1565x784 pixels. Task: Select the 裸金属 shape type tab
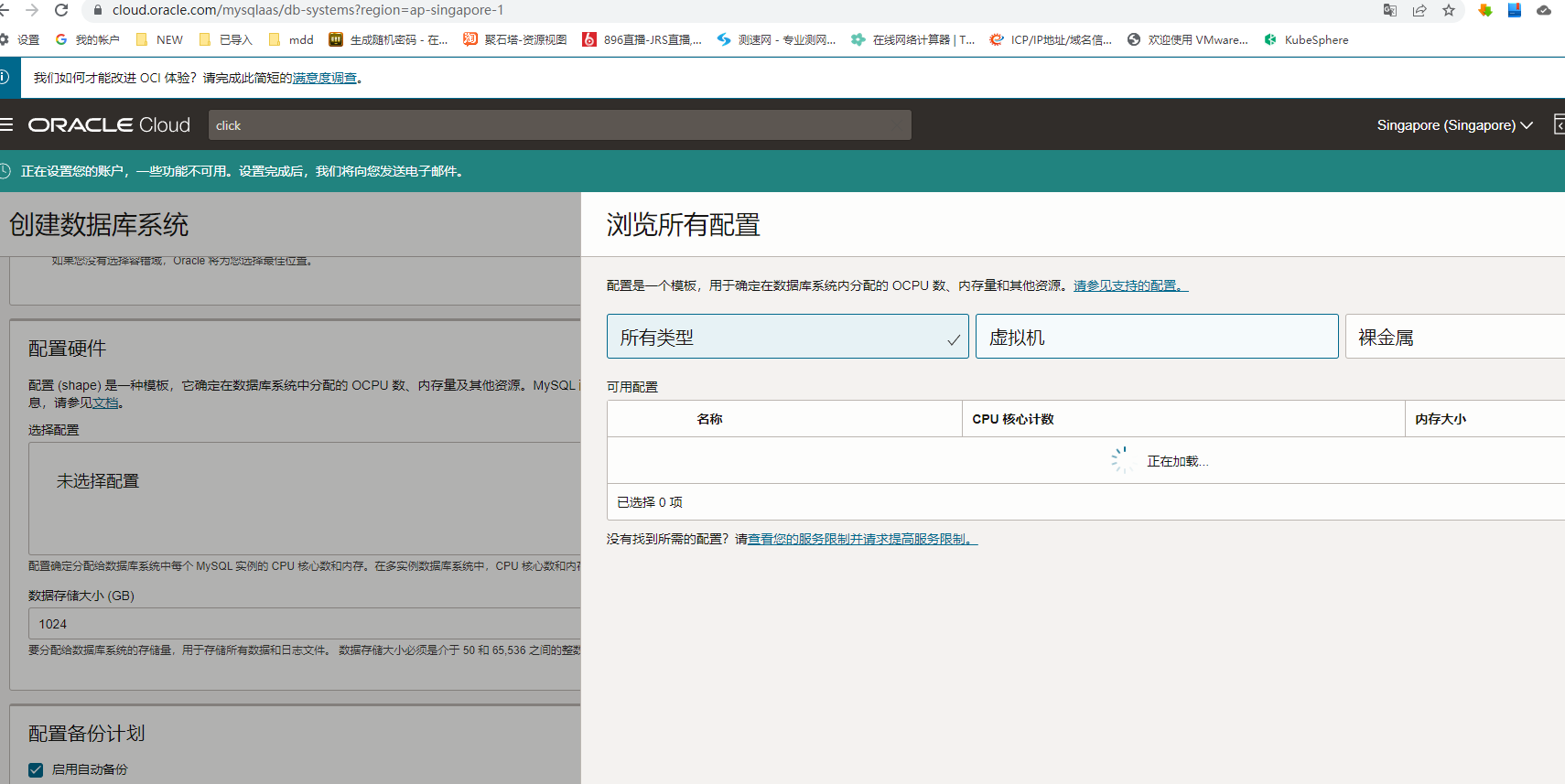[x=1453, y=337]
